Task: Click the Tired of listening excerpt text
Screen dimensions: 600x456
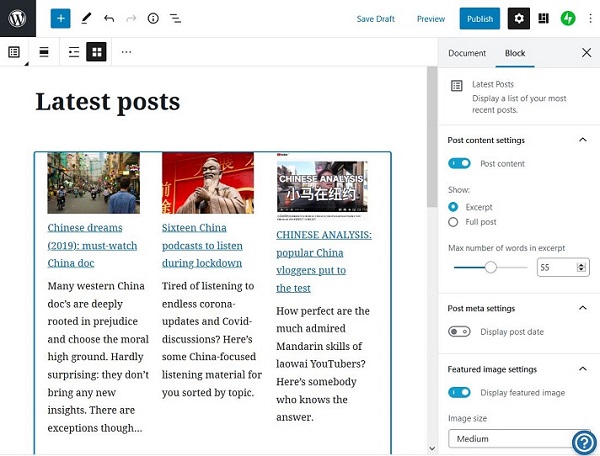Action: coord(212,339)
